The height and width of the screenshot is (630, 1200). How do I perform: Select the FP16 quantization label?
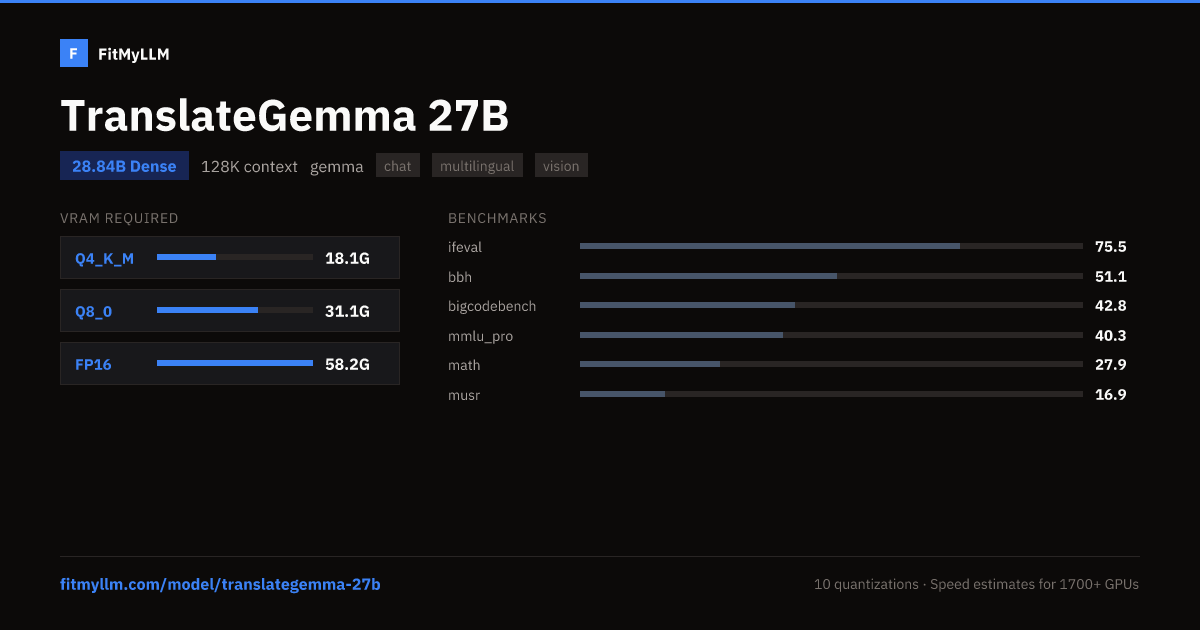point(93,364)
